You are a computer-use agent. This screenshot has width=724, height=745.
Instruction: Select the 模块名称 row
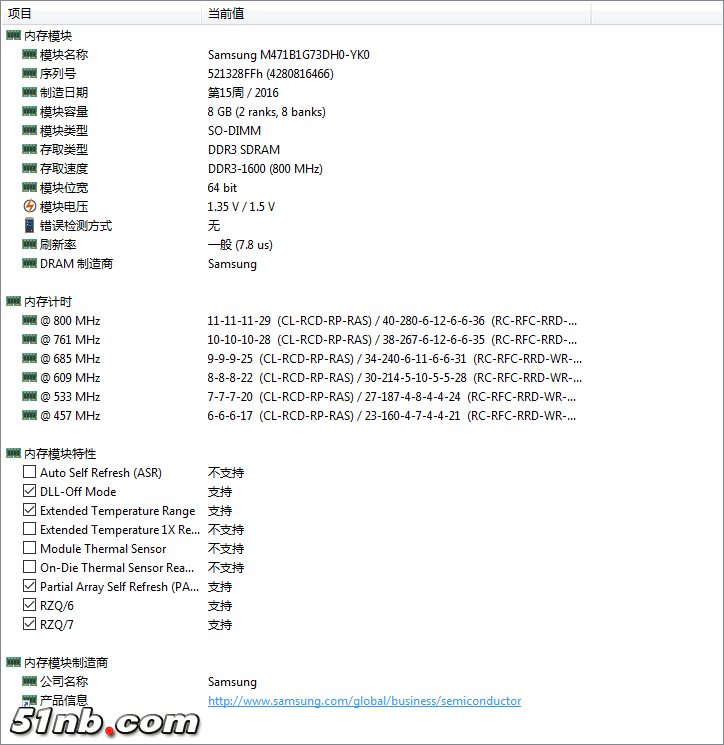(x=64, y=55)
